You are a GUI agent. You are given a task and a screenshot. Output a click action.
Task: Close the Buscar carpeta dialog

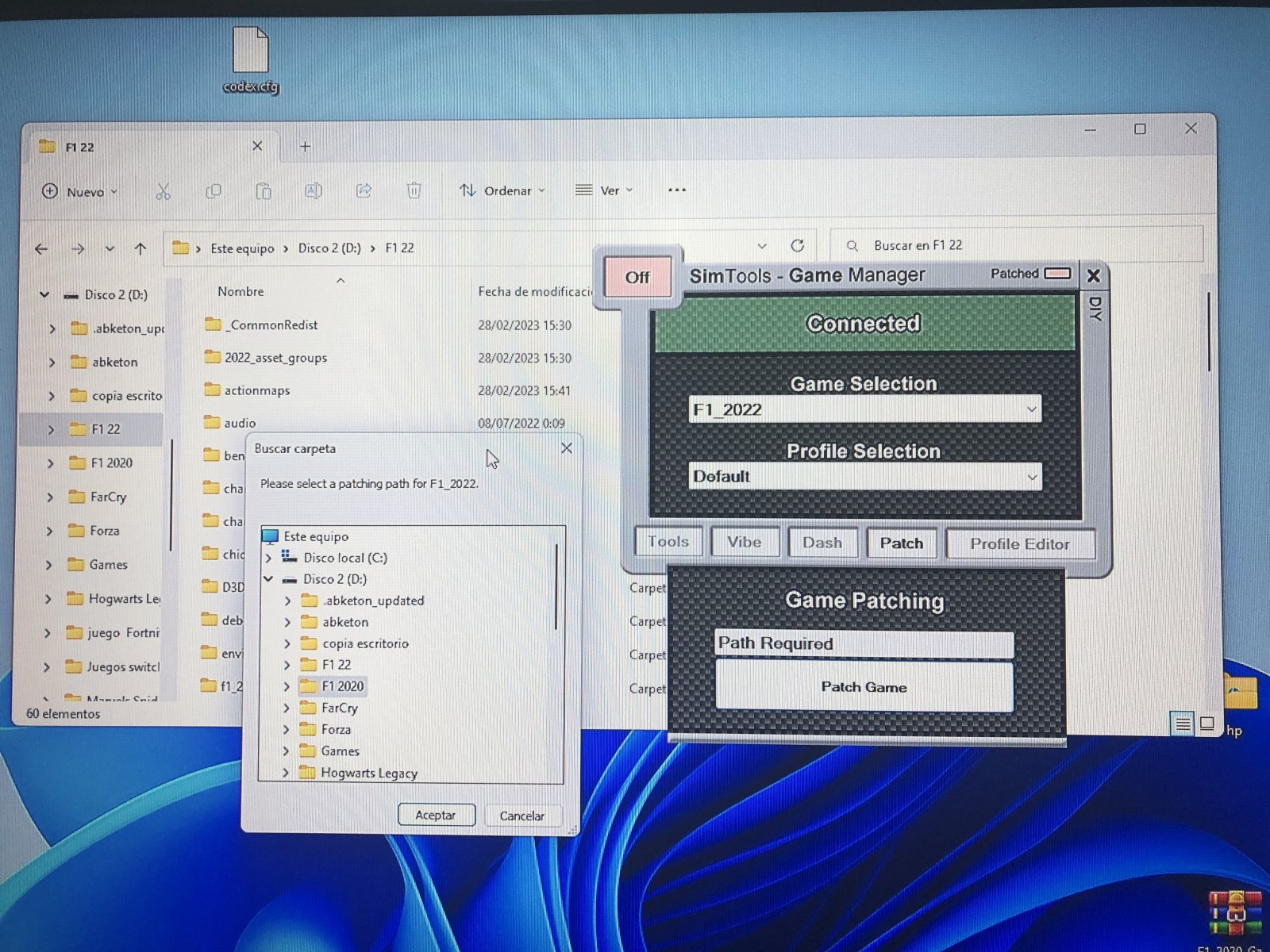(x=567, y=448)
